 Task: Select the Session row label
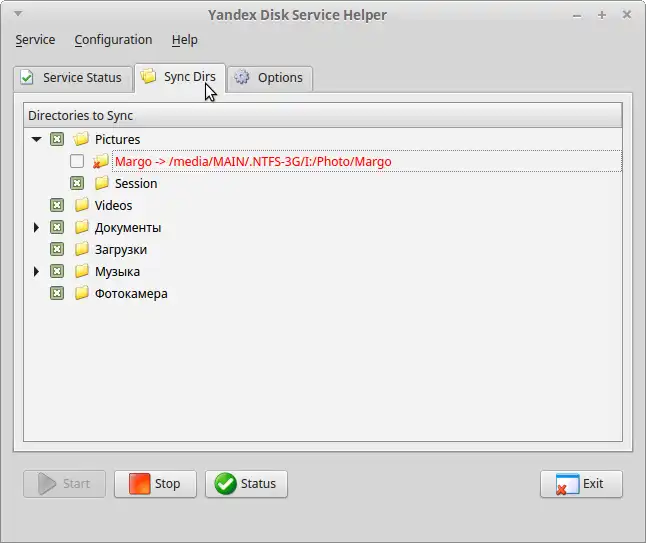[136, 183]
